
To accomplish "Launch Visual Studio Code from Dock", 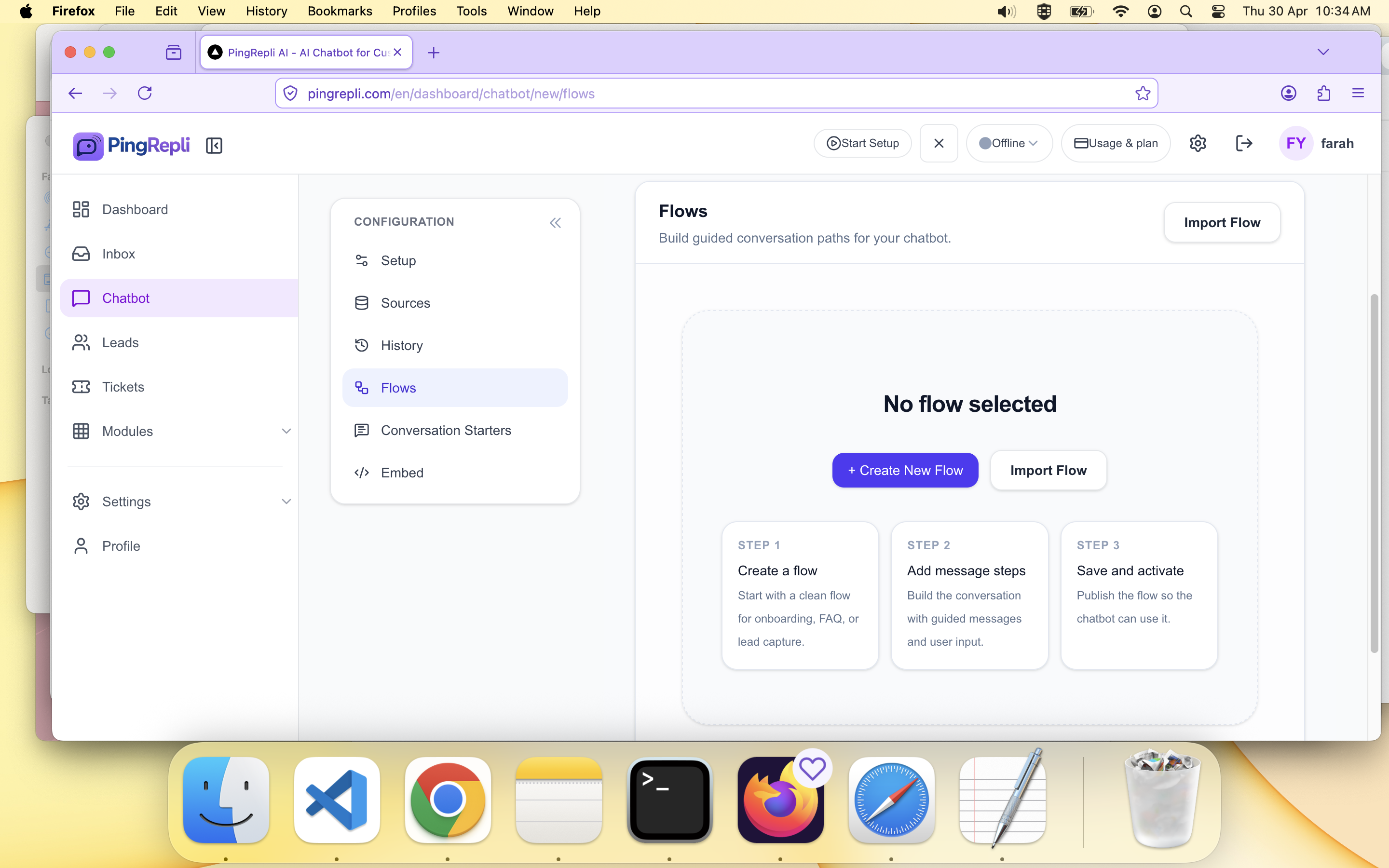I will pyautogui.click(x=337, y=800).
